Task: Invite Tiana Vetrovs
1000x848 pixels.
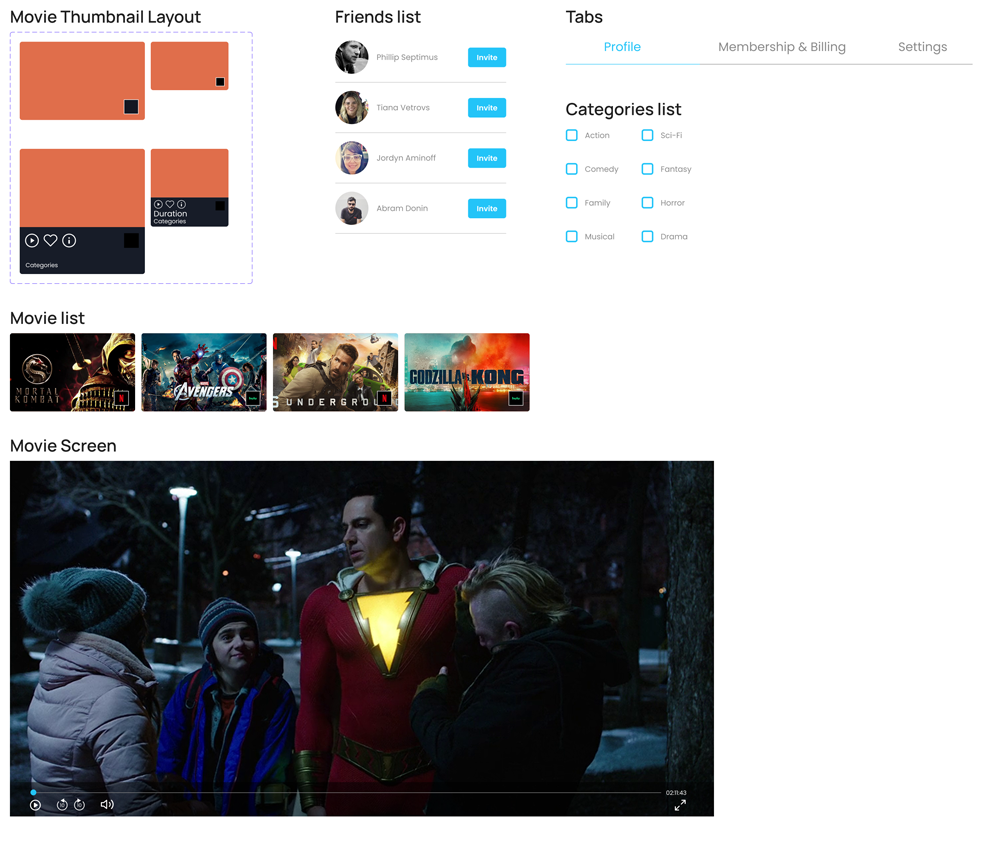Action: click(487, 108)
